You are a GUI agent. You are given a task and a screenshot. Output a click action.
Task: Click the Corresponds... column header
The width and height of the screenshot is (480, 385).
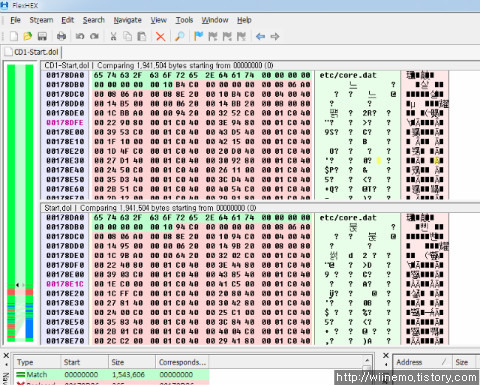pos(182,362)
